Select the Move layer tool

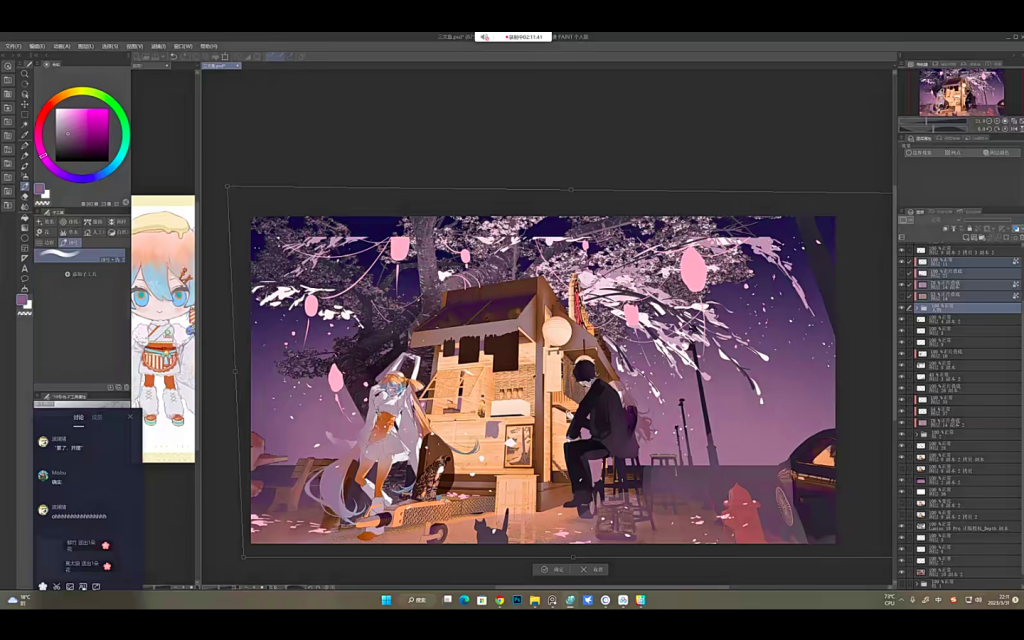[25, 104]
